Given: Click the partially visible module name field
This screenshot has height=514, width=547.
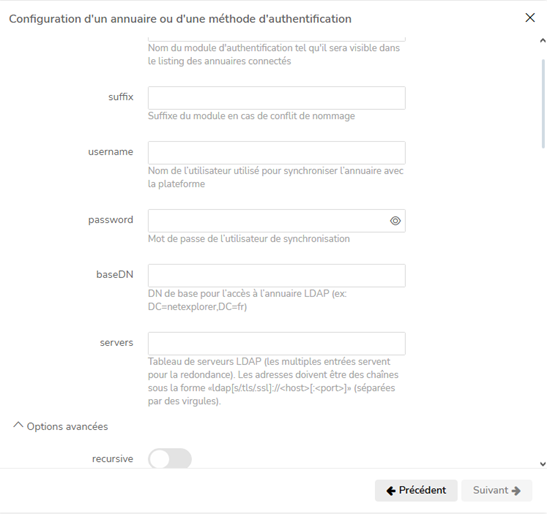Looking at the screenshot, I should click(277, 39).
